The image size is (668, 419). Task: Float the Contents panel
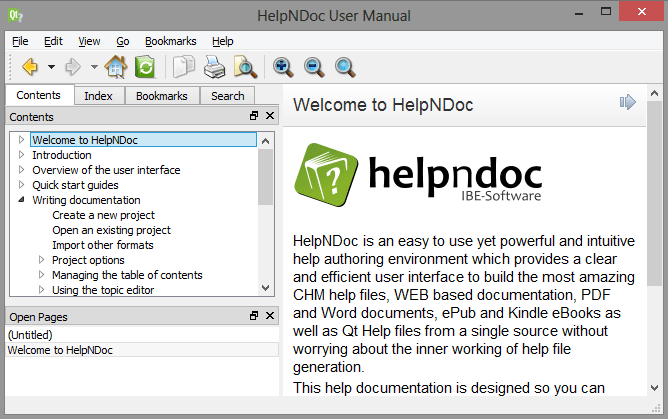click(254, 116)
